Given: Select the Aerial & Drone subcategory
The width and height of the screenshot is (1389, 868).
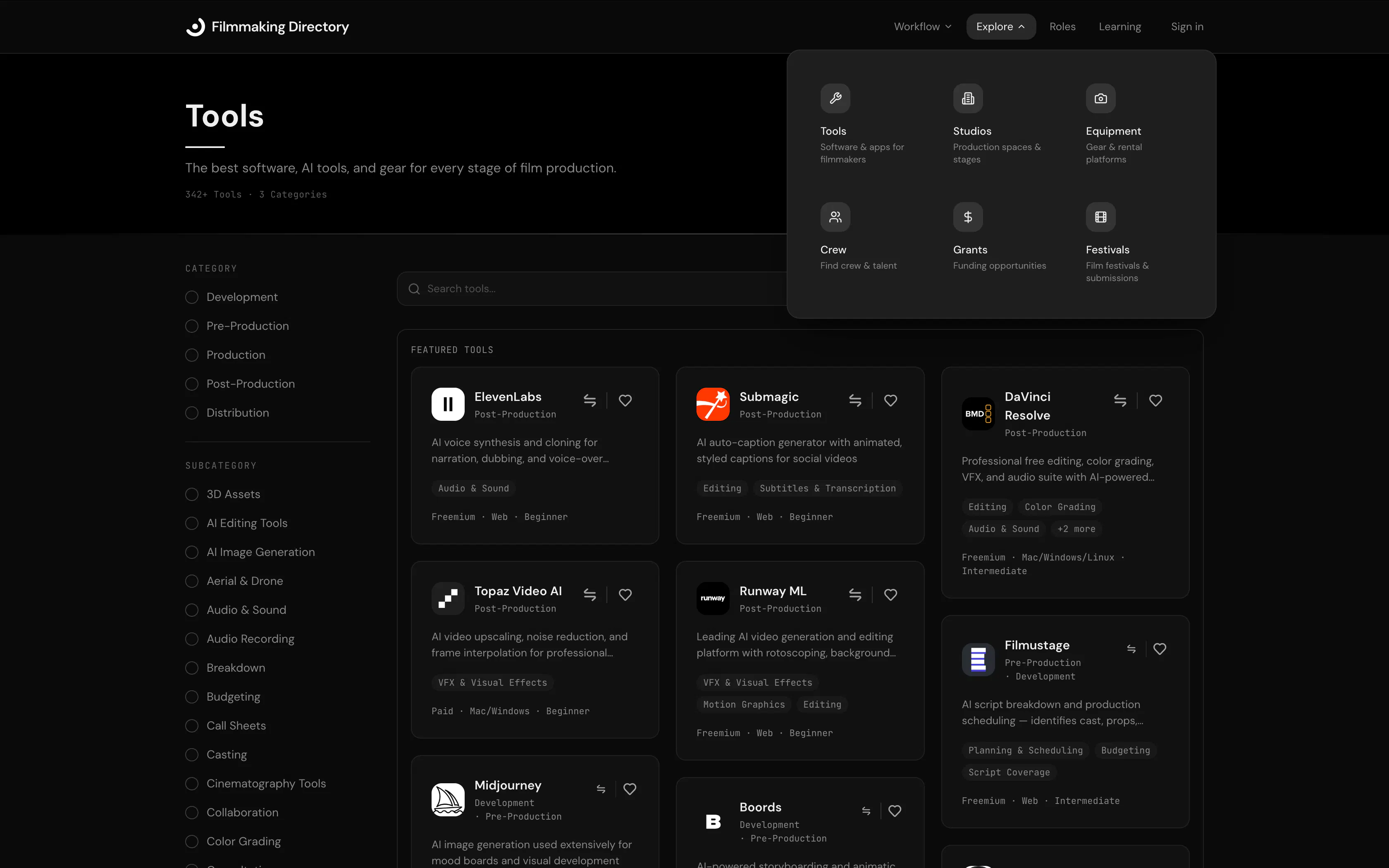Looking at the screenshot, I should coord(192,581).
